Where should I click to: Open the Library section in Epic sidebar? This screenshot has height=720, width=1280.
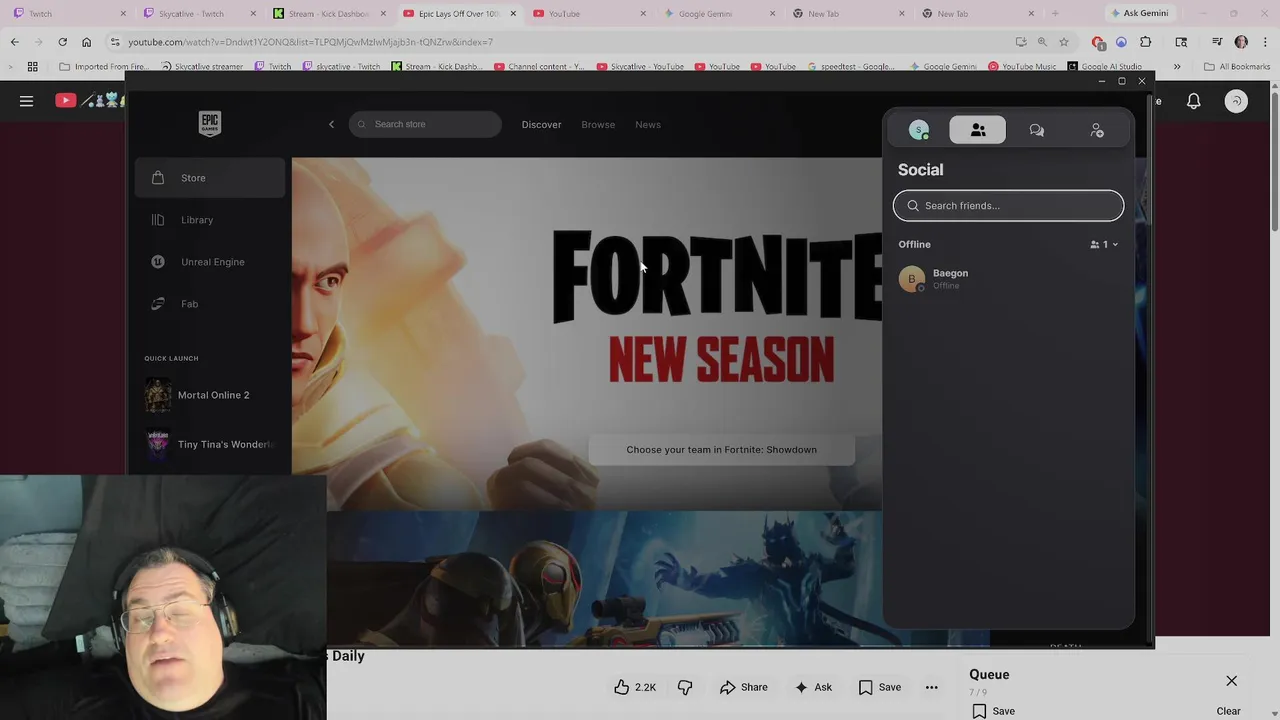tap(210, 220)
